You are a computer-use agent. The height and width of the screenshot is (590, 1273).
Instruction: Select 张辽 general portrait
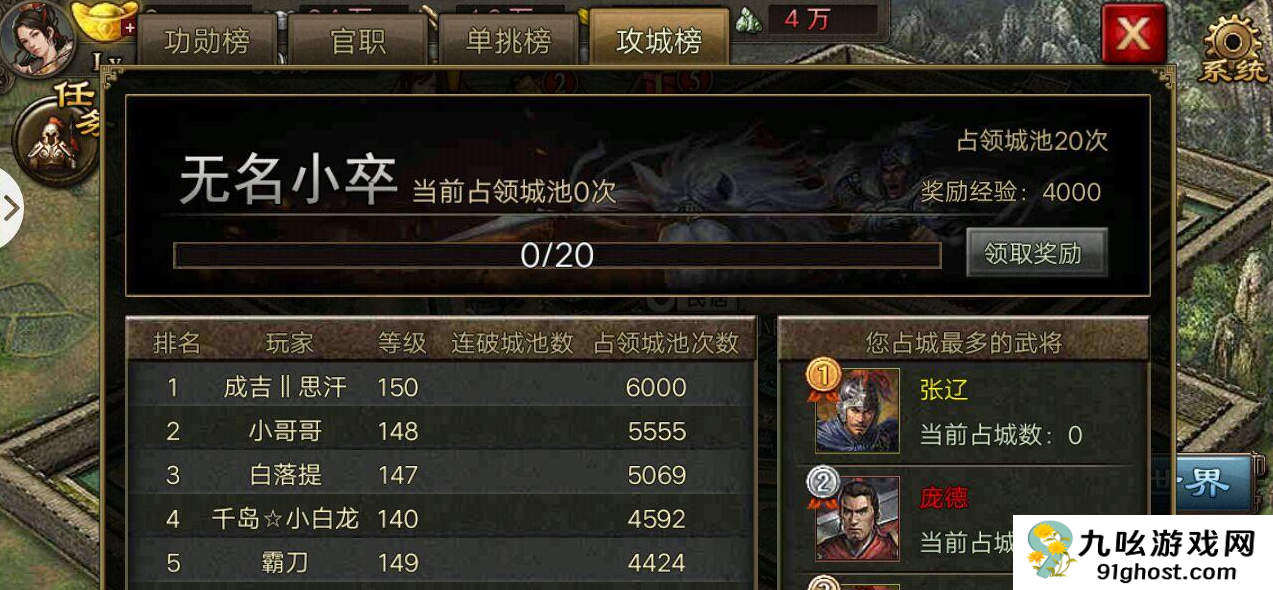pos(857,410)
